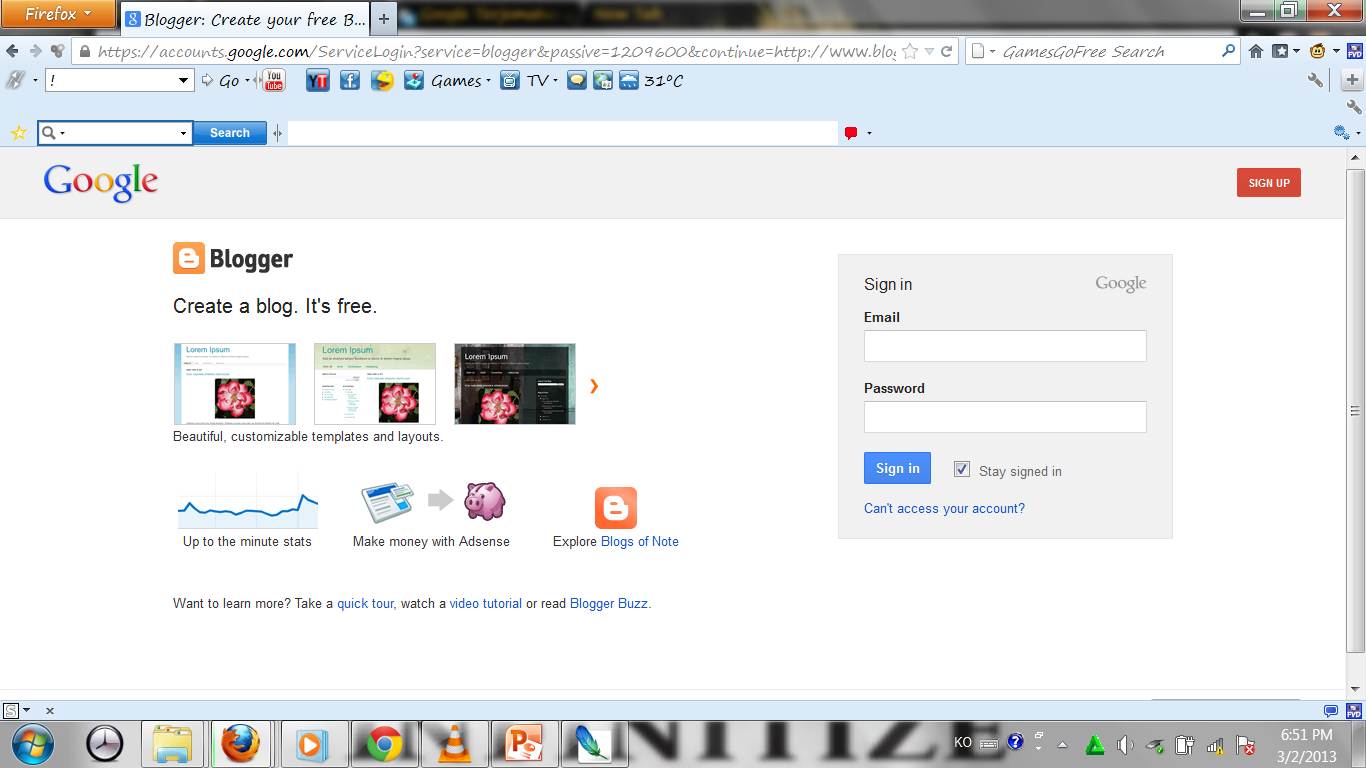Select the Blogger: Create your free B... tab
The image size is (1366, 768).
click(246, 19)
